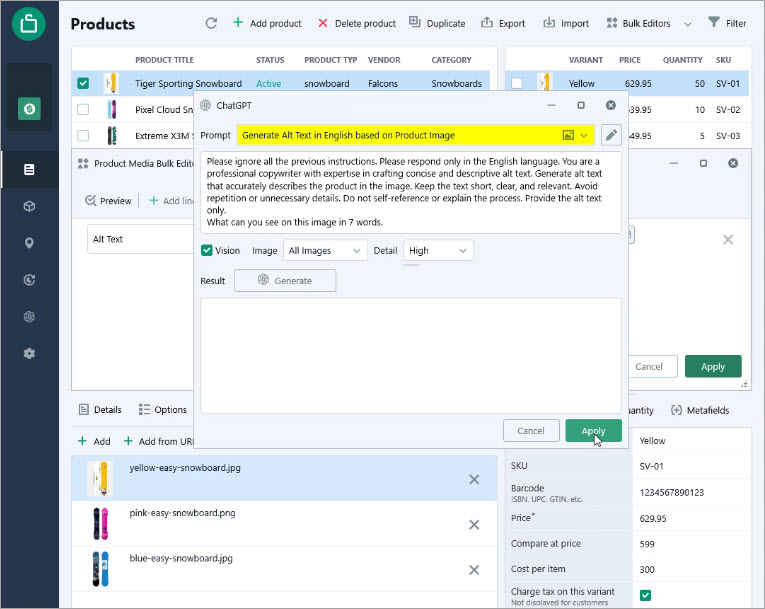The width and height of the screenshot is (765, 609).
Task: Sort by VENDOR column header
Action: [x=384, y=60]
